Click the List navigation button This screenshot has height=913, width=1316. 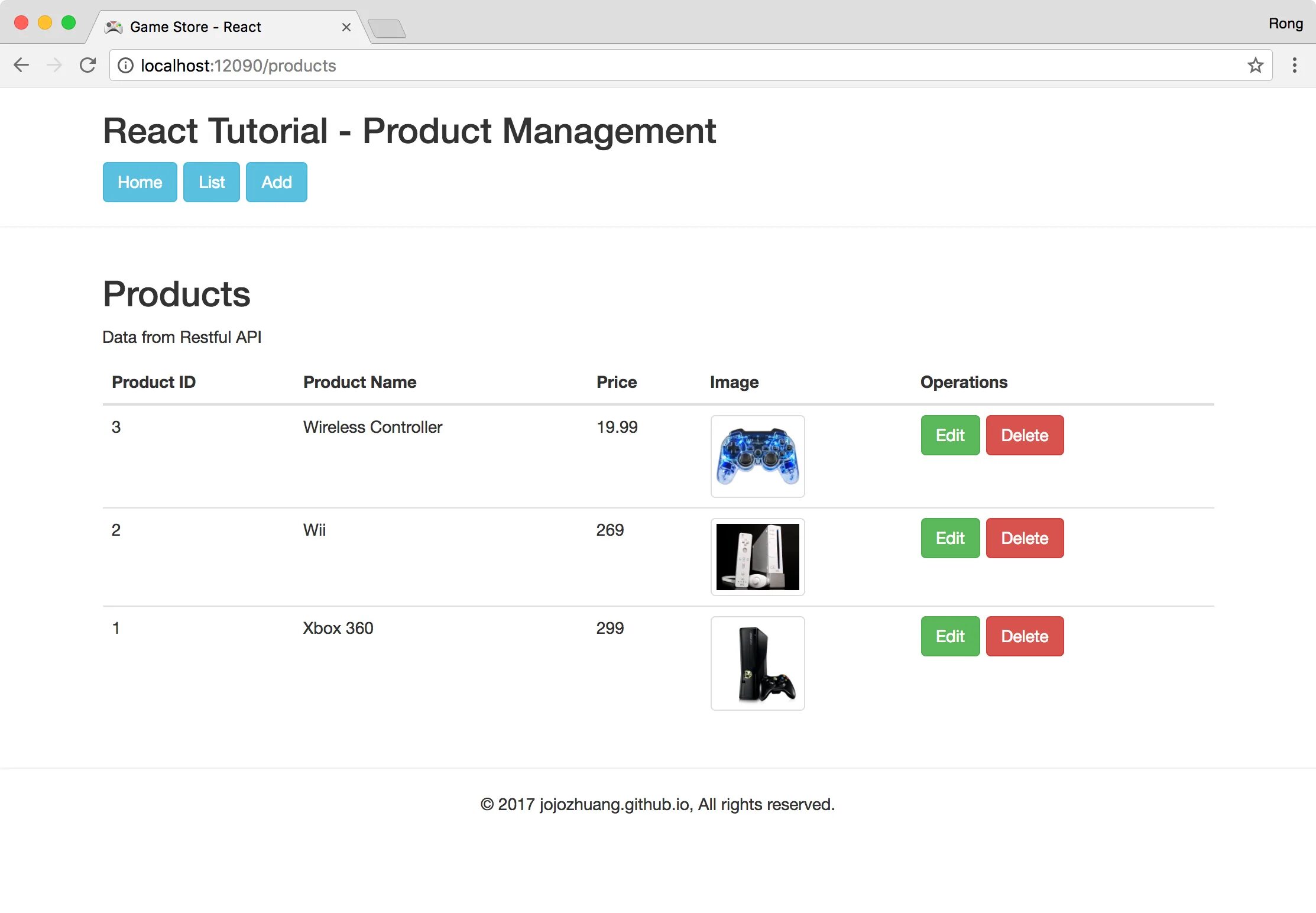[x=211, y=182]
